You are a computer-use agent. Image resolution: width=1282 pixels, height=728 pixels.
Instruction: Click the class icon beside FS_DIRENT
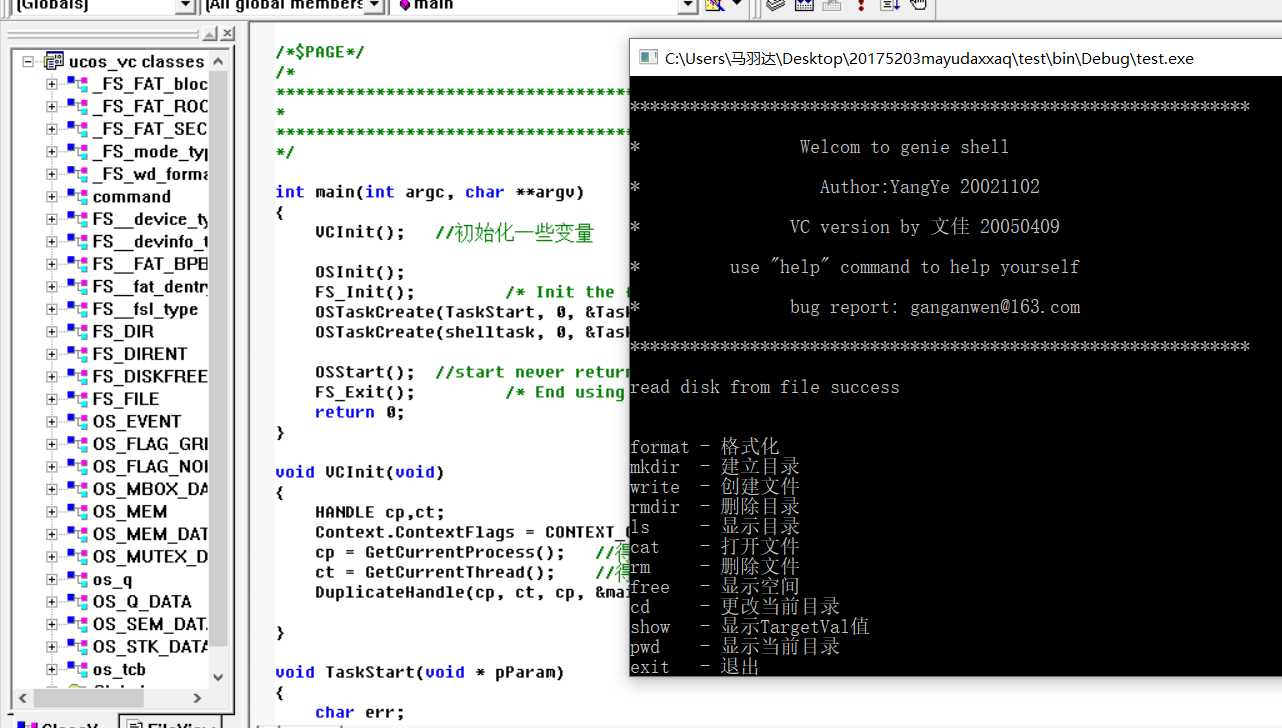pos(77,354)
